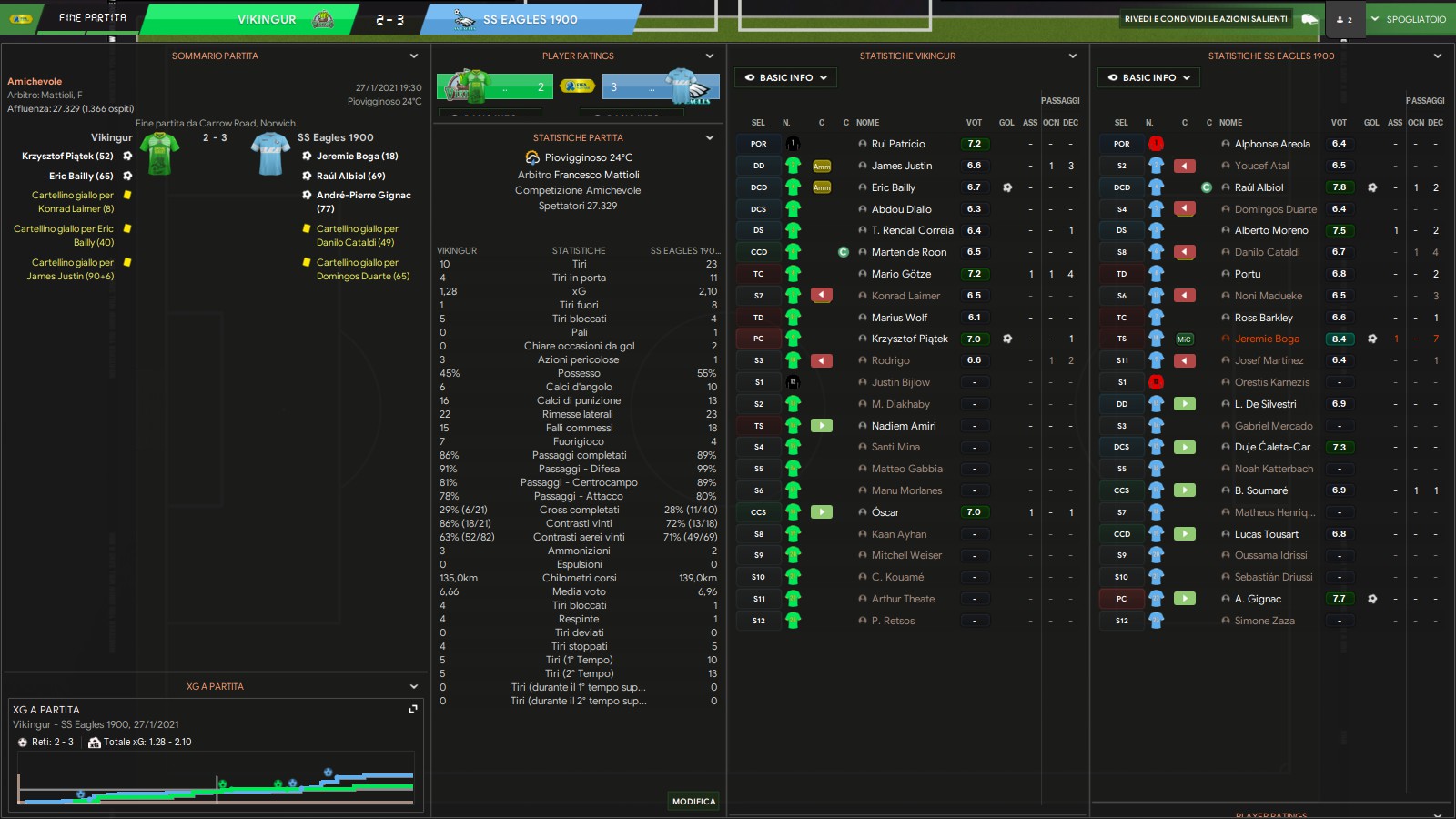The image size is (1456, 819).
Task: Click Cartellino giallo per Domingos Duarte (65)
Action: tap(362, 269)
